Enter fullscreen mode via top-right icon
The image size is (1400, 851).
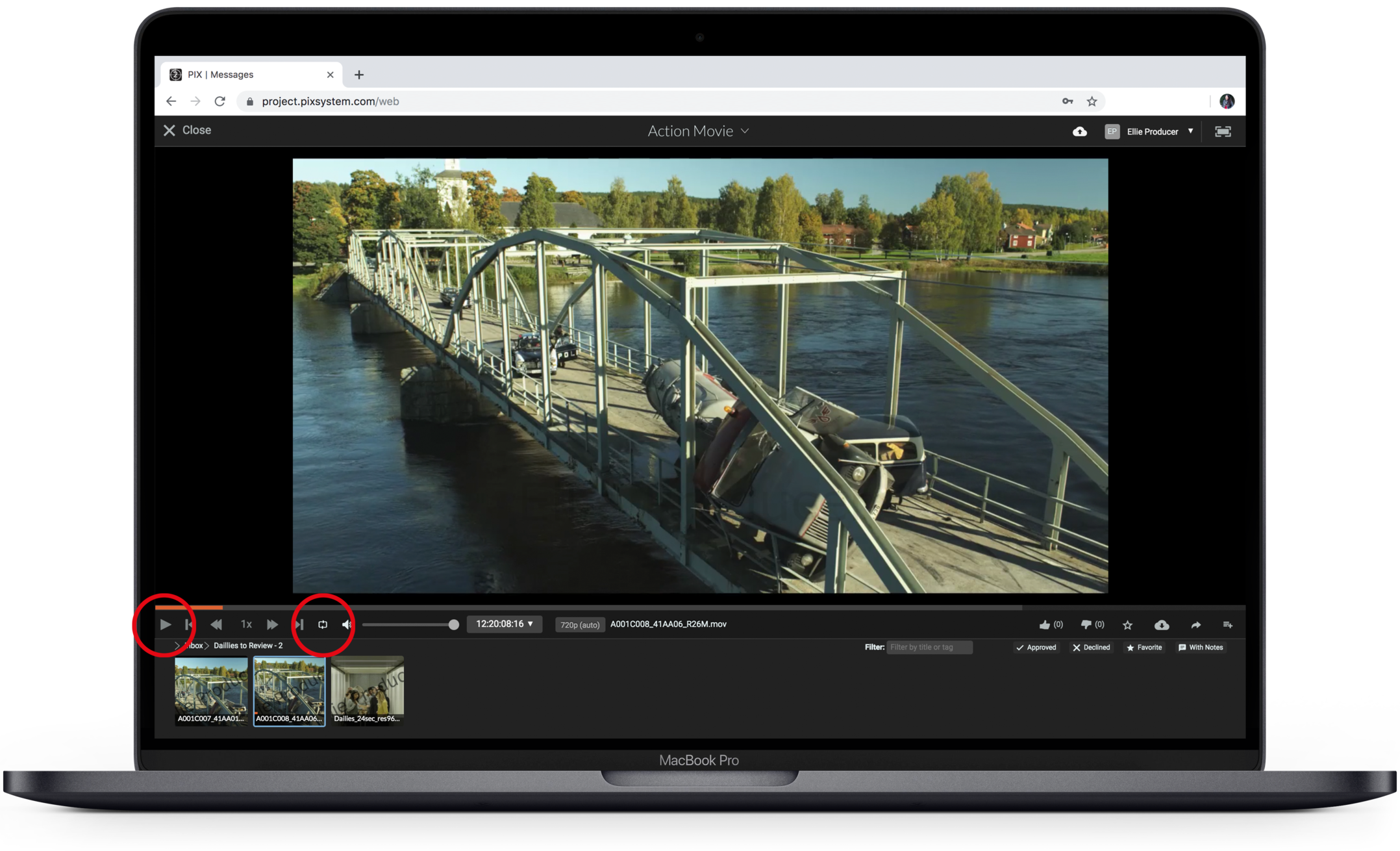point(1223,131)
